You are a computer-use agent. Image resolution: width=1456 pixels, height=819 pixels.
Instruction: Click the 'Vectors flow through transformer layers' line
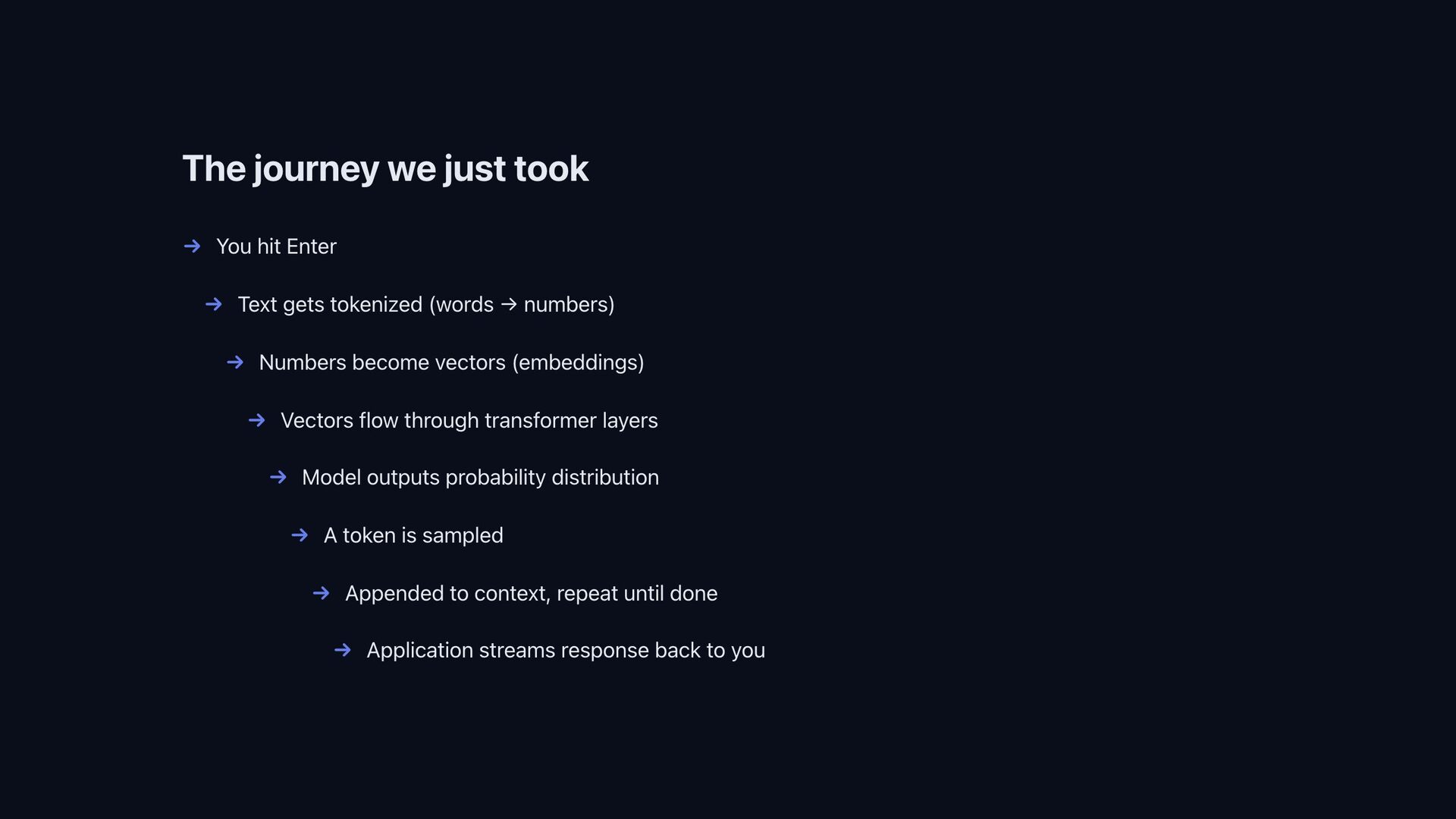469,420
